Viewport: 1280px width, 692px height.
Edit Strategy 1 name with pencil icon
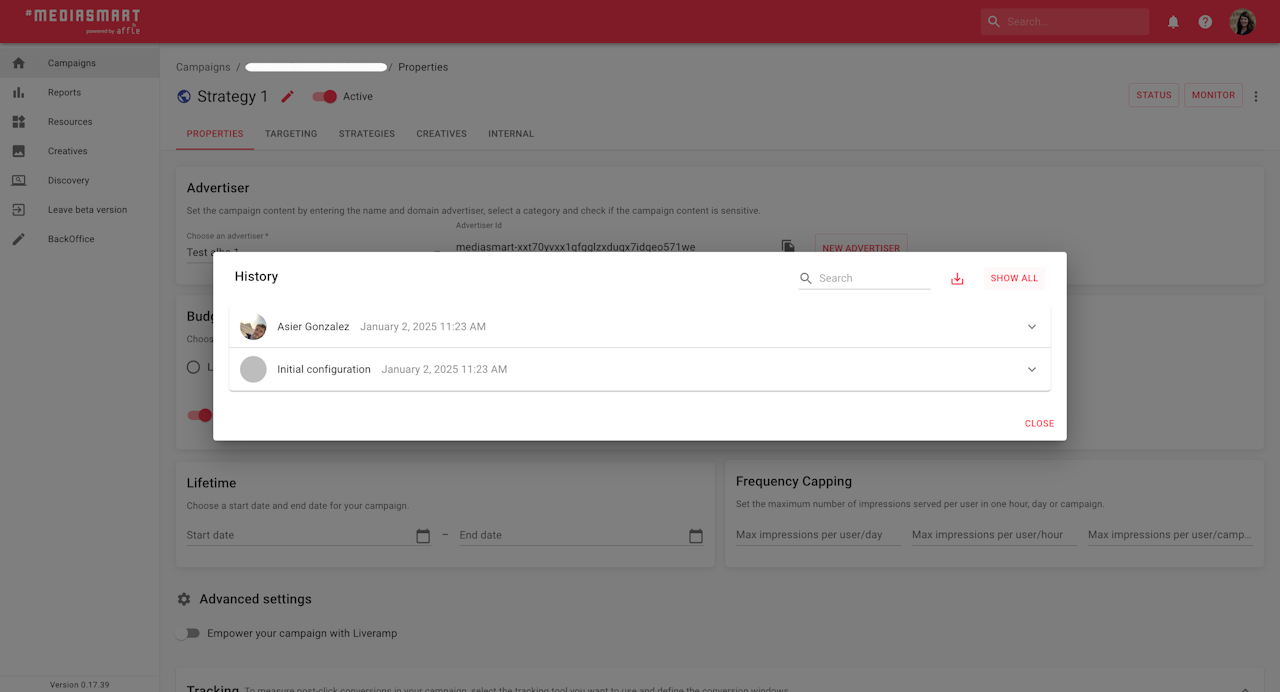click(x=288, y=97)
